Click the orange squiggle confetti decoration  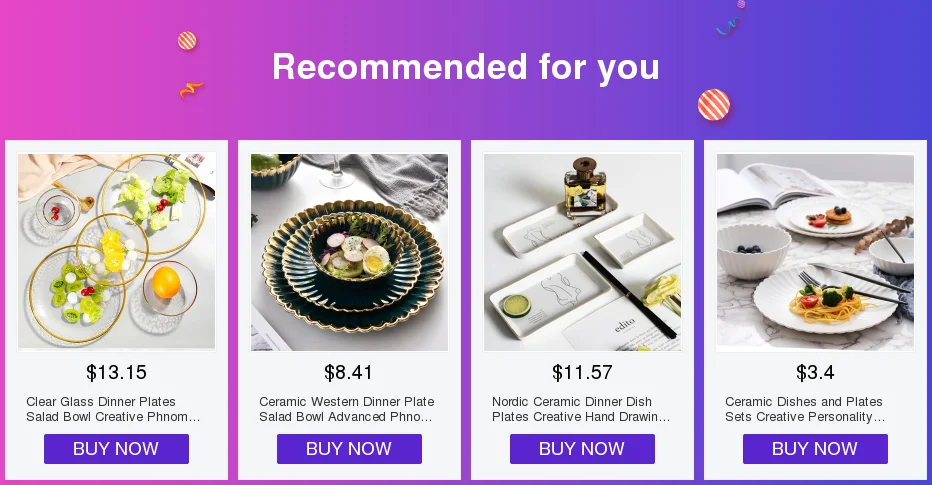click(x=191, y=90)
